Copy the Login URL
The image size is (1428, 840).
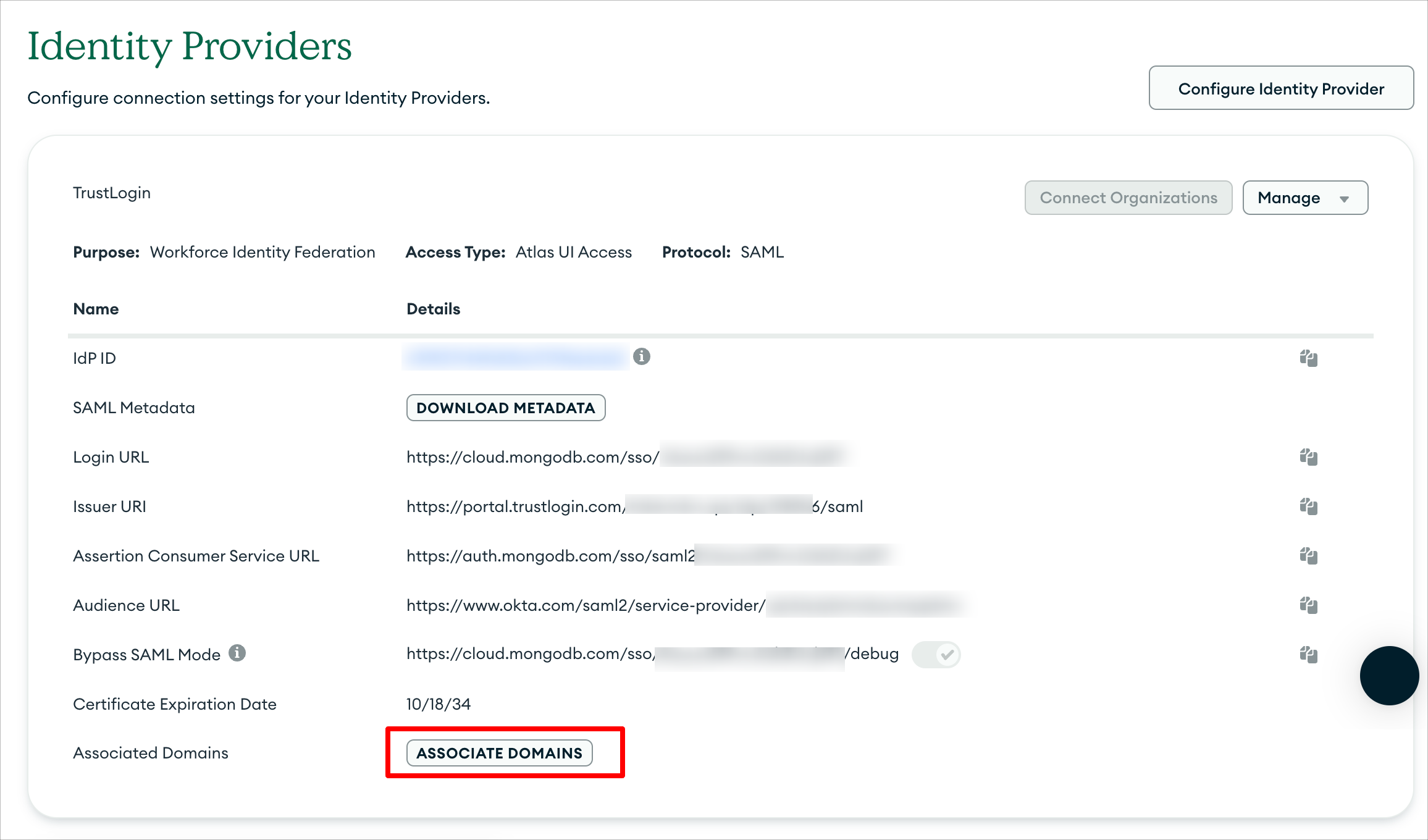pos(1308,457)
